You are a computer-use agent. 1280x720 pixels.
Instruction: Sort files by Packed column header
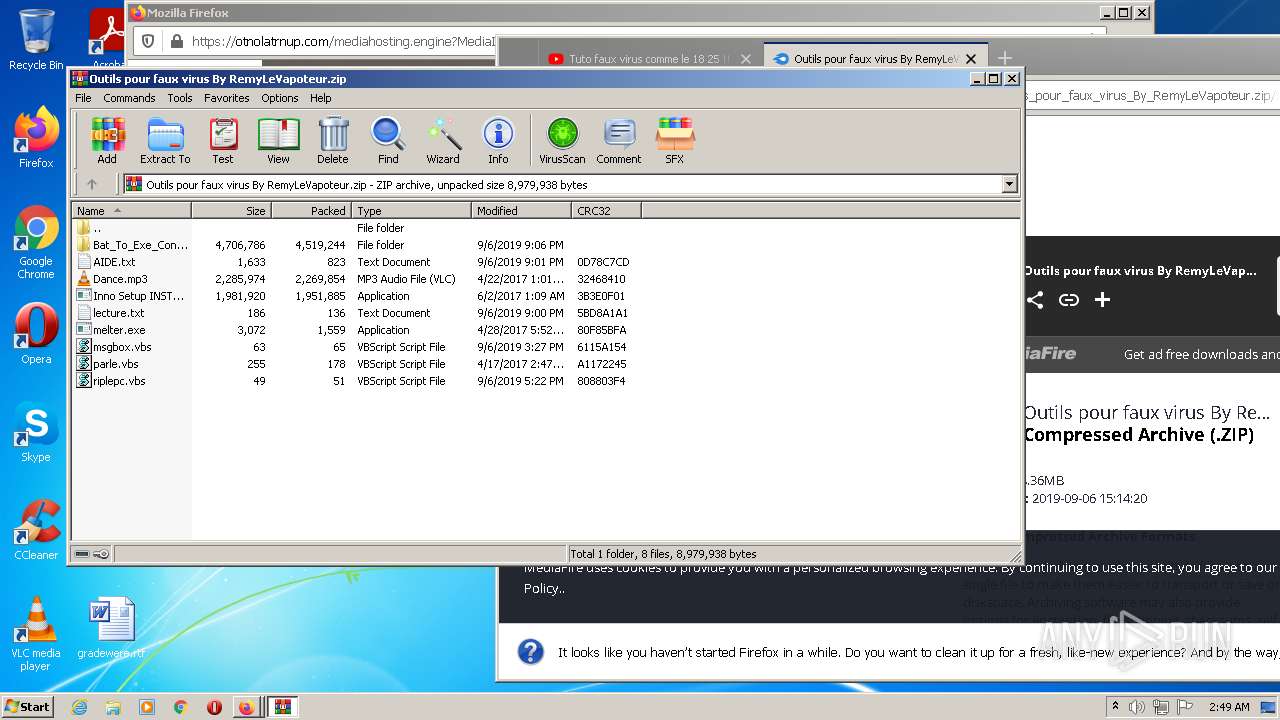point(311,210)
